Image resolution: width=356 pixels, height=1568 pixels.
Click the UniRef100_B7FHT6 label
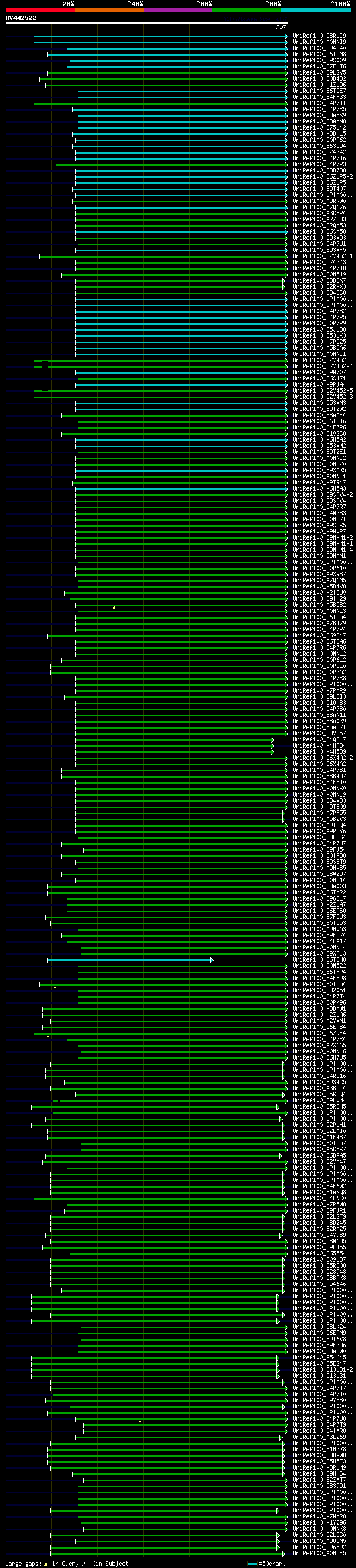pyautogui.click(x=319, y=66)
